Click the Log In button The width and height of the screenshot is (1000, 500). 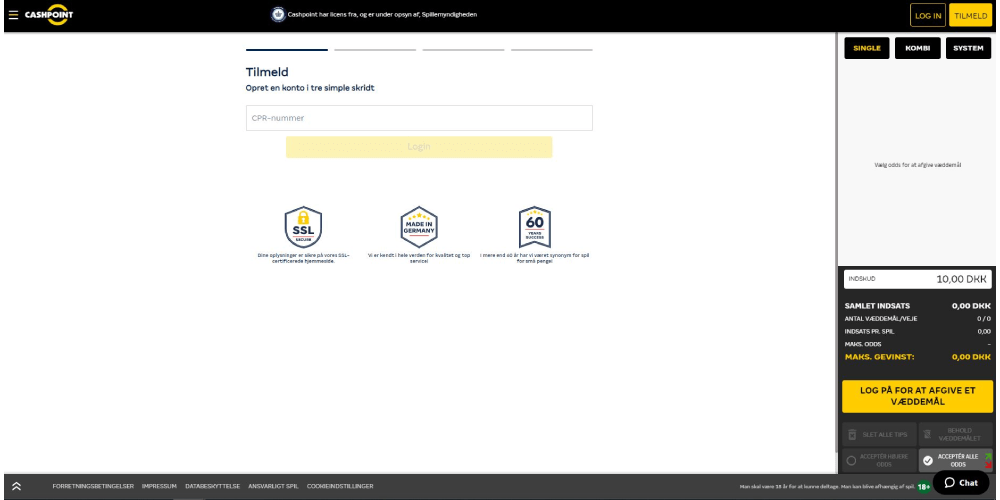point(927,16)
